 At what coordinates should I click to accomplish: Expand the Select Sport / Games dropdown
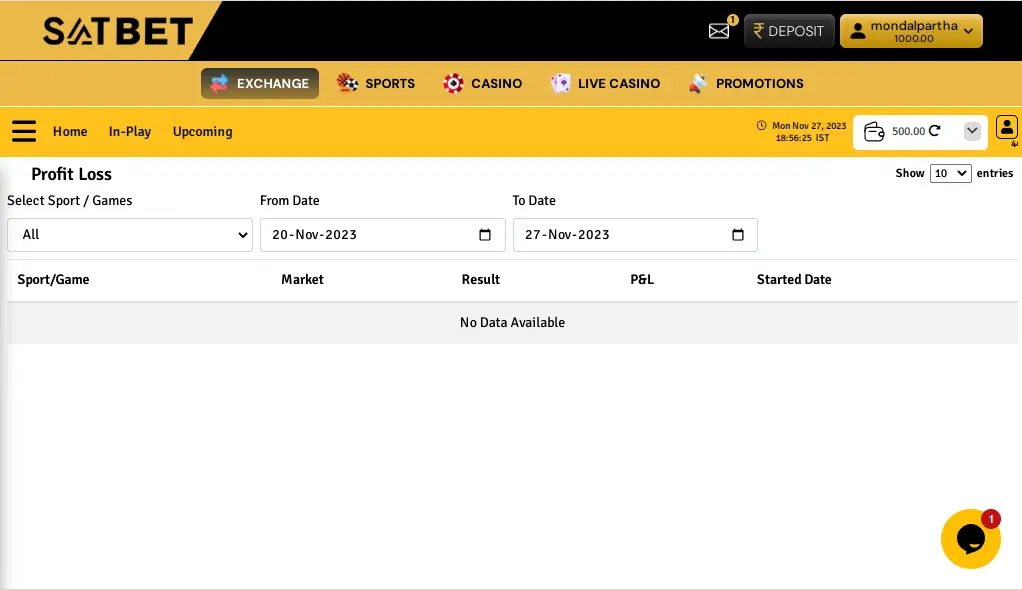tap(130, 235)
